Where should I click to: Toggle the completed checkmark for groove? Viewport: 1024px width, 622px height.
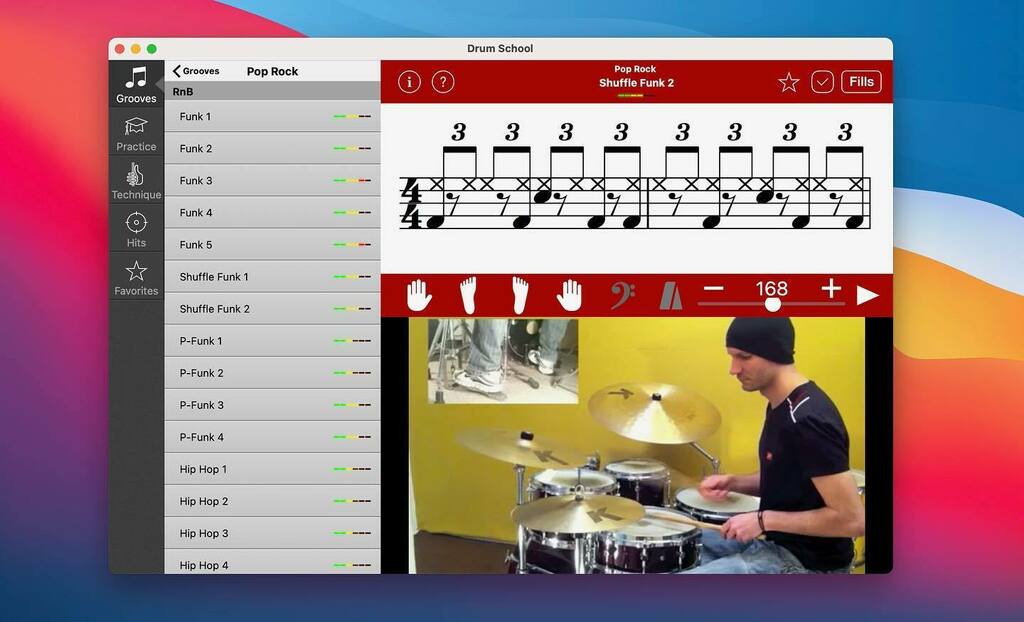[822, 82]
